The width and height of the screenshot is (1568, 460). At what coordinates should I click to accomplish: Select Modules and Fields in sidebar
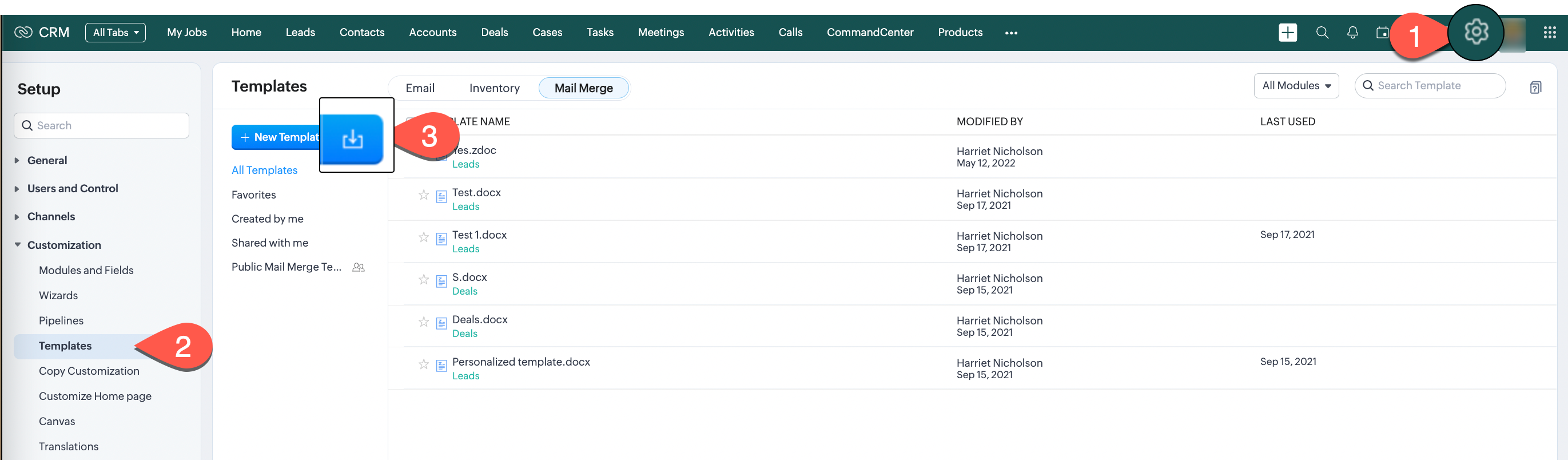click(x=86, y=271)
